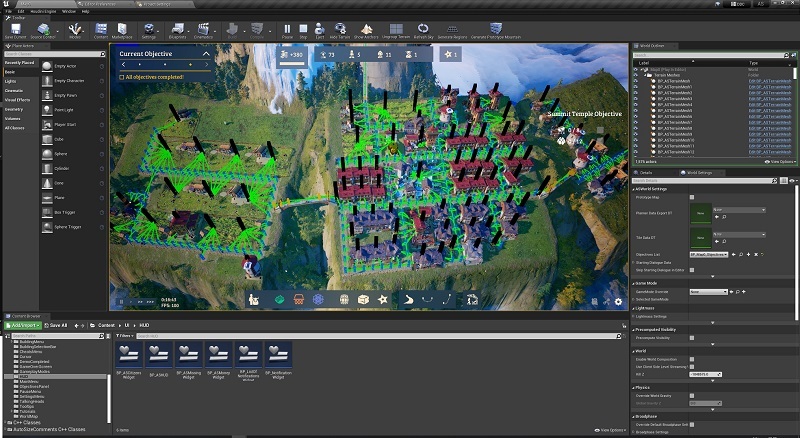Screen dimensions: 800x438
Task: Select Empty Character in Place Actors
Action: (73, 81)
